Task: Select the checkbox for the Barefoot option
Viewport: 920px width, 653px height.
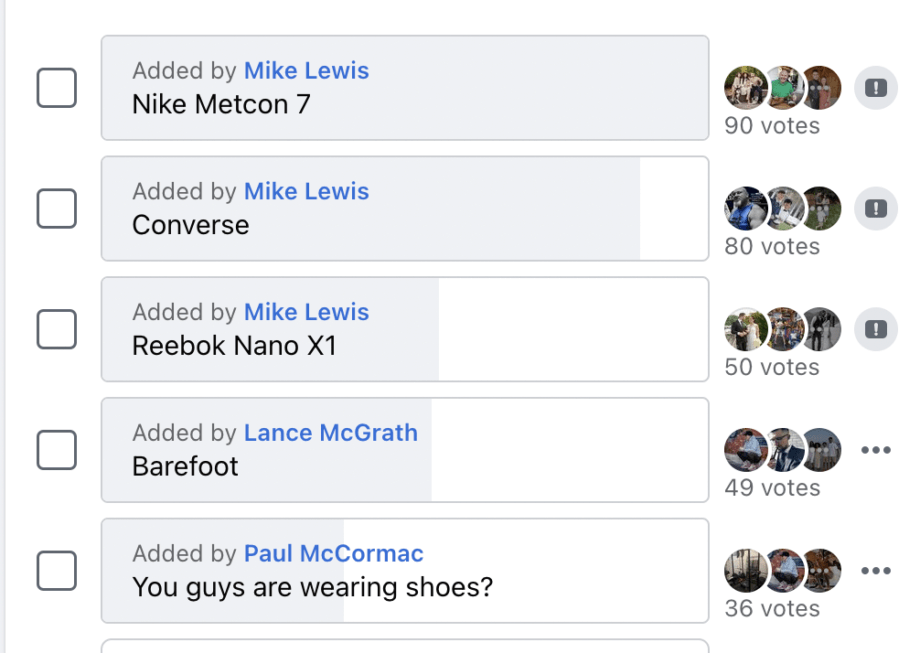Action: tap(56, 450)
